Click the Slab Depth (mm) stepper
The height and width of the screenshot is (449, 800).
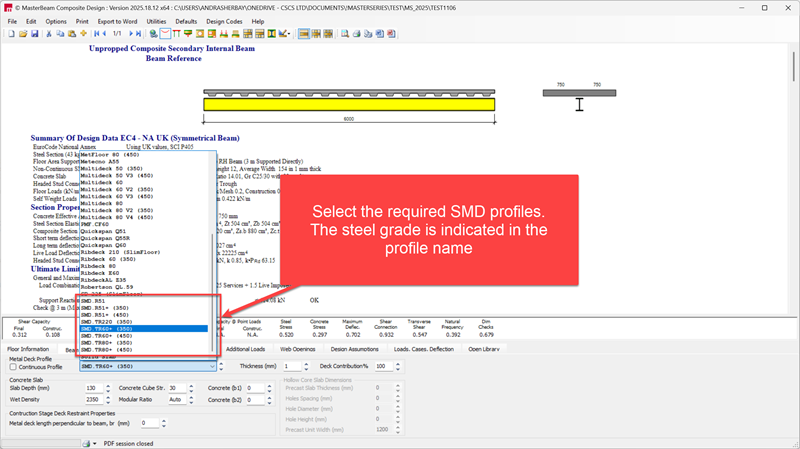point(108,388)
